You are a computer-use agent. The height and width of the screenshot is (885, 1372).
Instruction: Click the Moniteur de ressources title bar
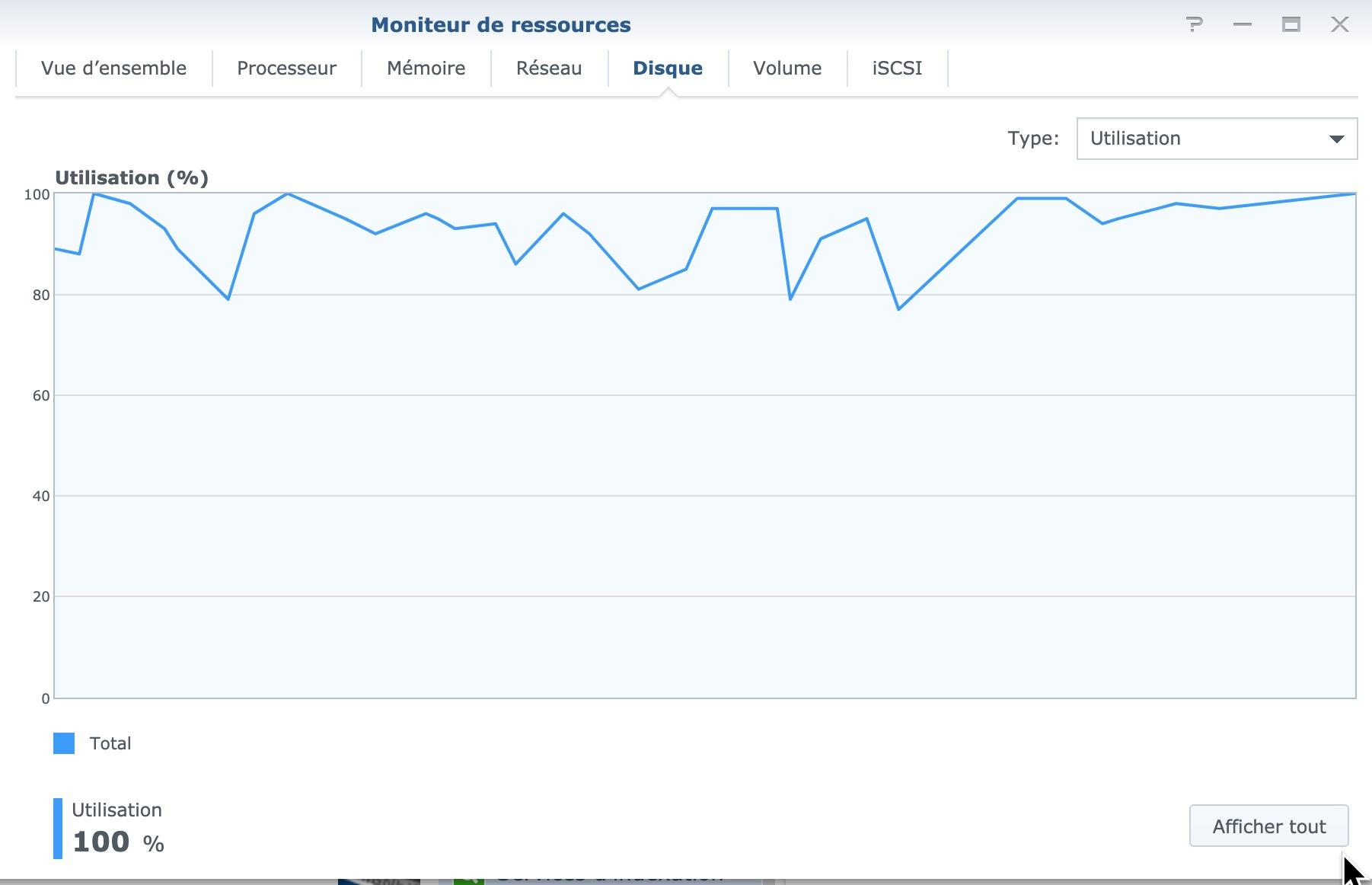501,24
